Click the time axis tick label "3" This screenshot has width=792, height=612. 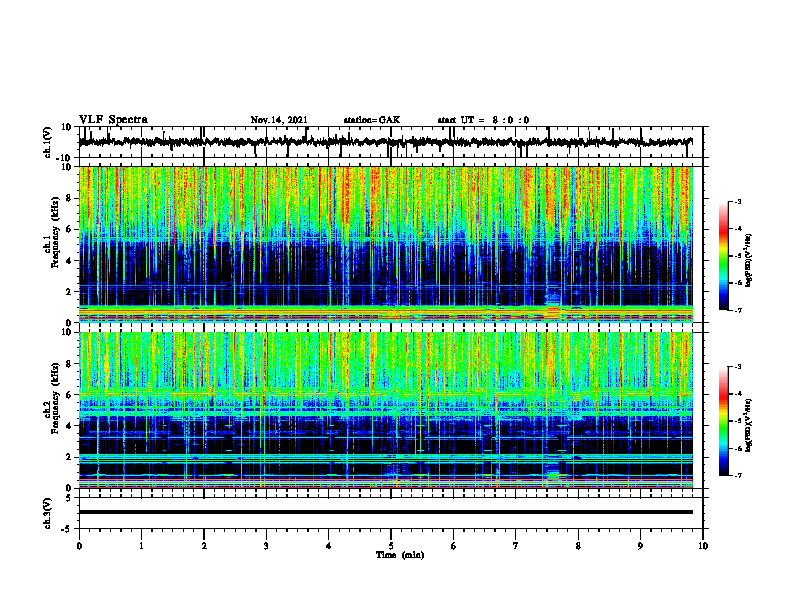(x=266, y=546)
